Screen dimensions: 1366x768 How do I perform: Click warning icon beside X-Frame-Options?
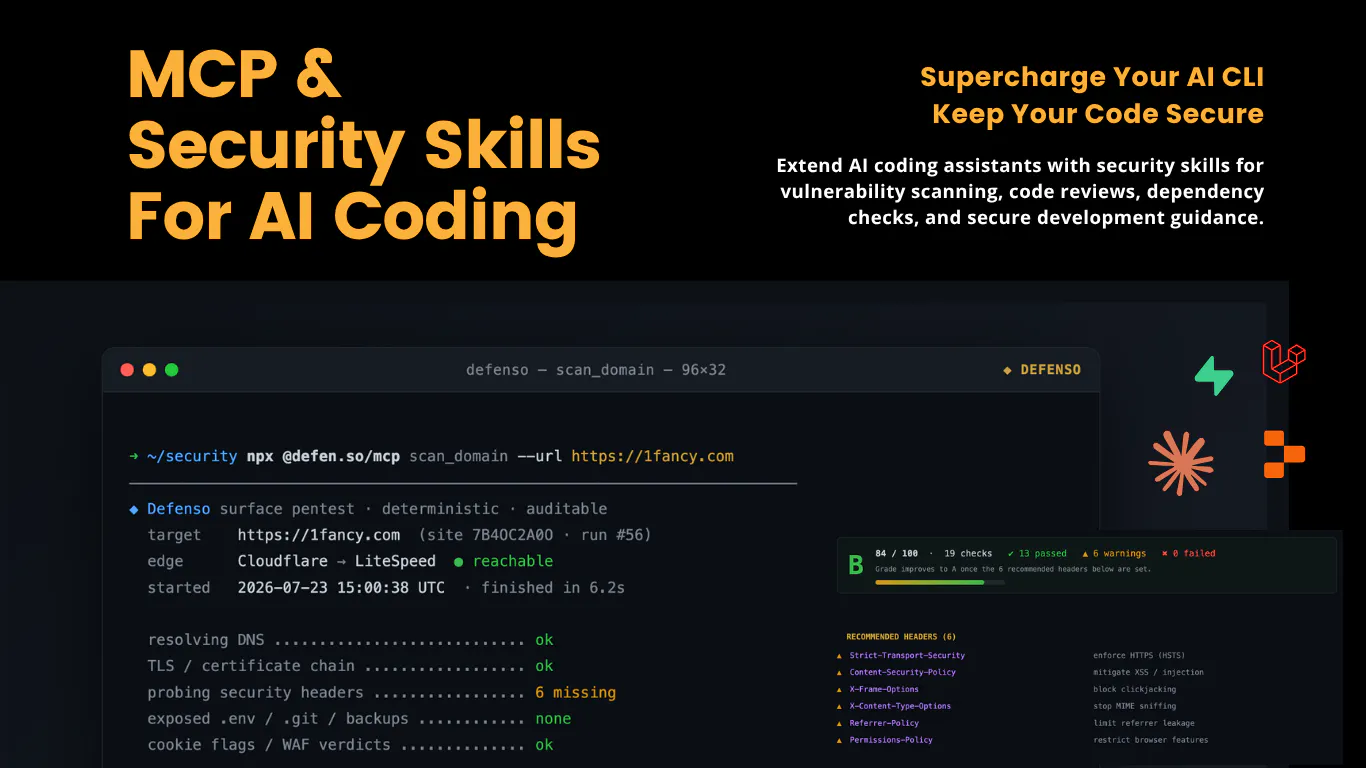point(839,690)
